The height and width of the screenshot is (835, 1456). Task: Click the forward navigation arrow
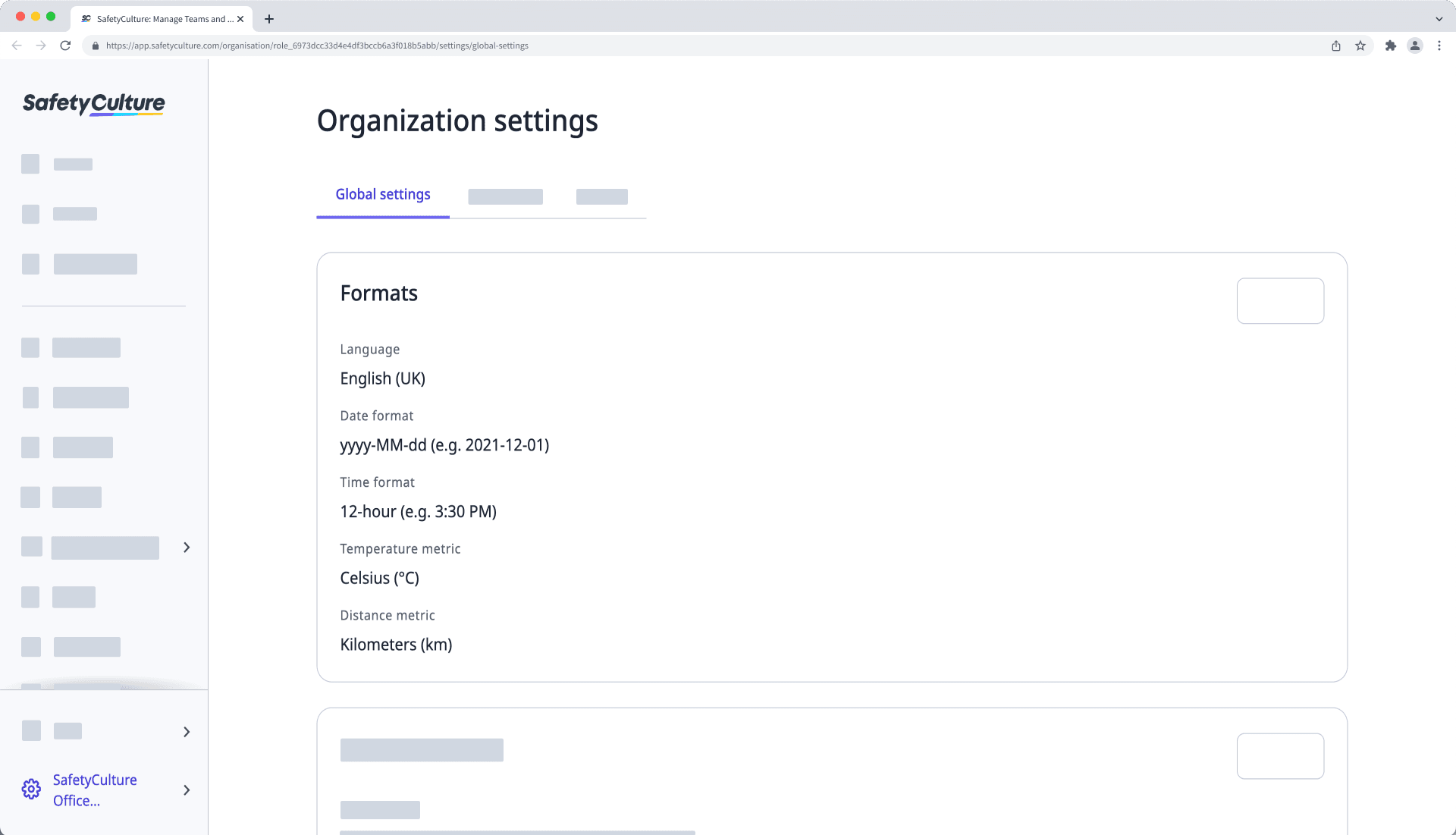[x=41, y=46]
